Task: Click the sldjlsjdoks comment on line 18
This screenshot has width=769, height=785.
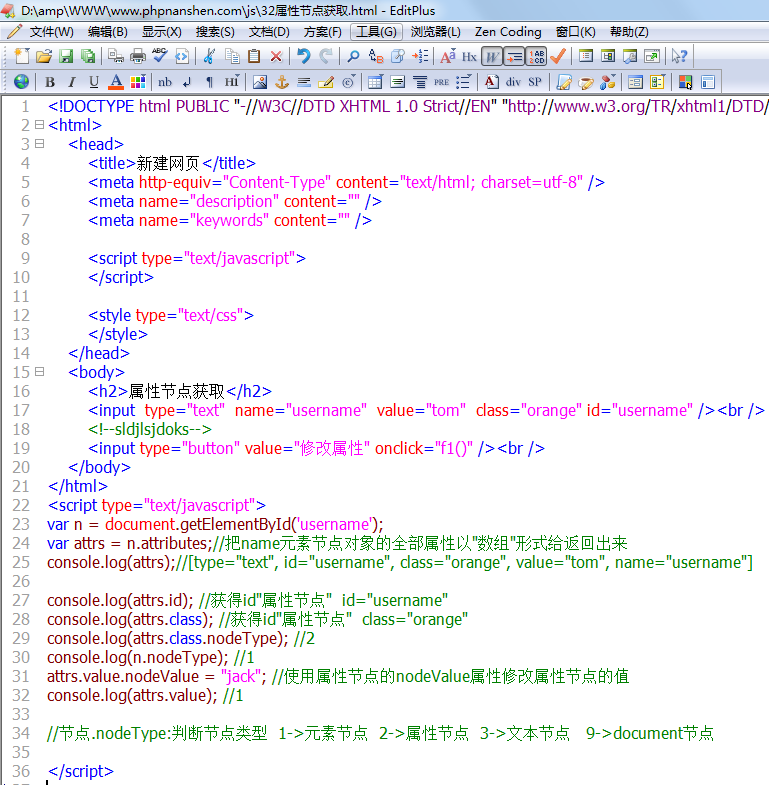Action: (150, 429)
